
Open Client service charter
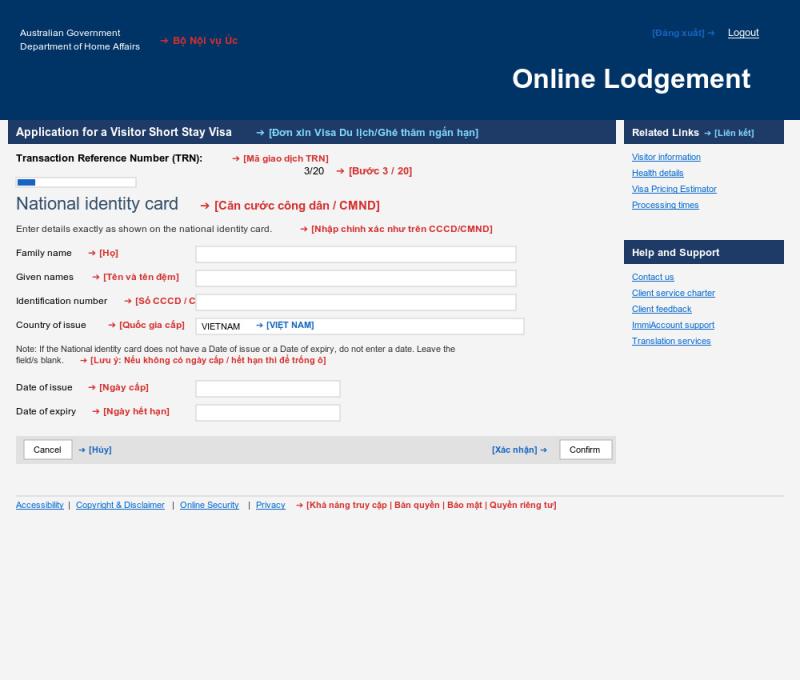click(x=673, y=293)
